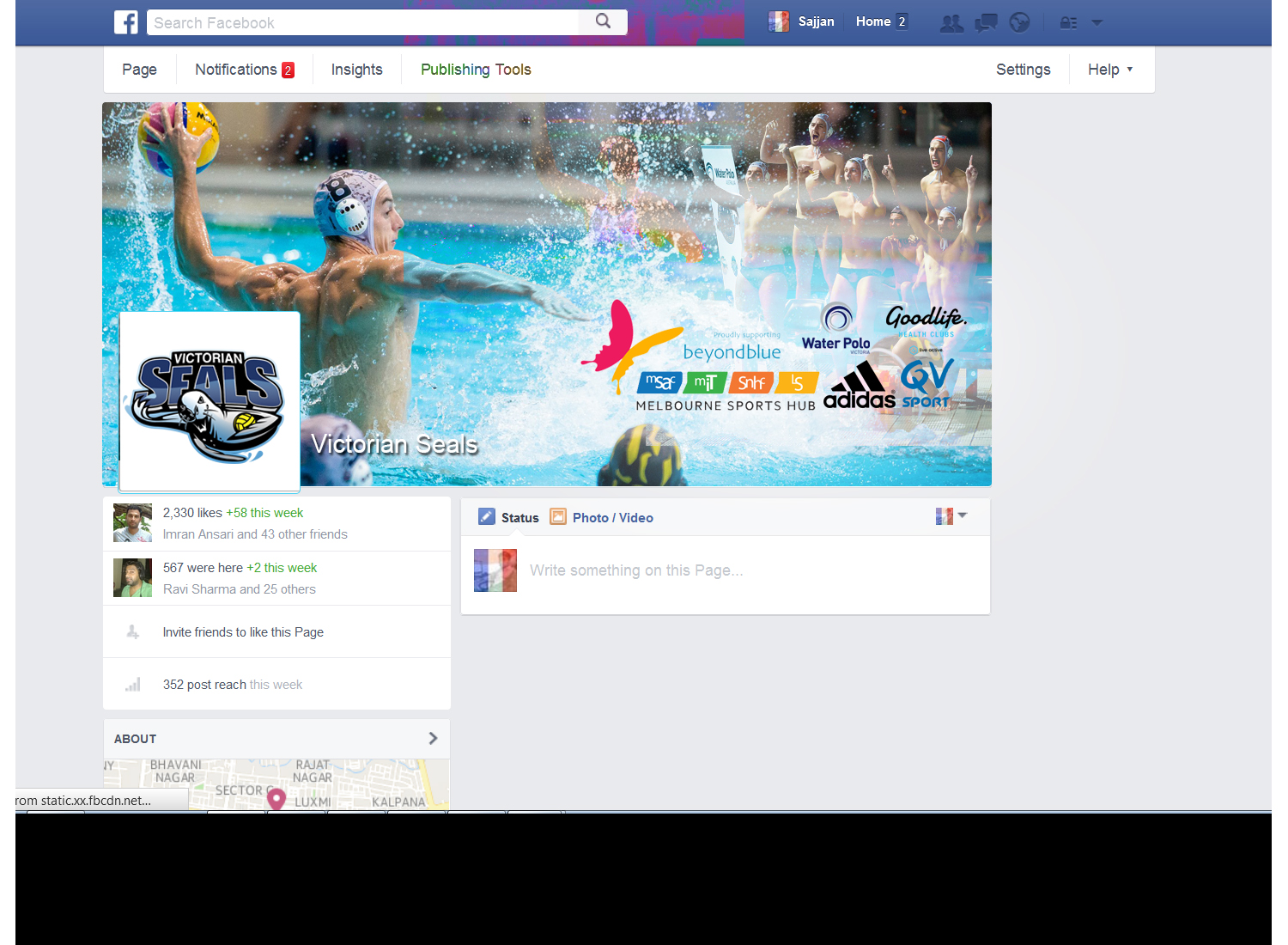Open the composer audience dropdown arrow
Viewport: 1288px width, 945px height.
pos(961,516)
